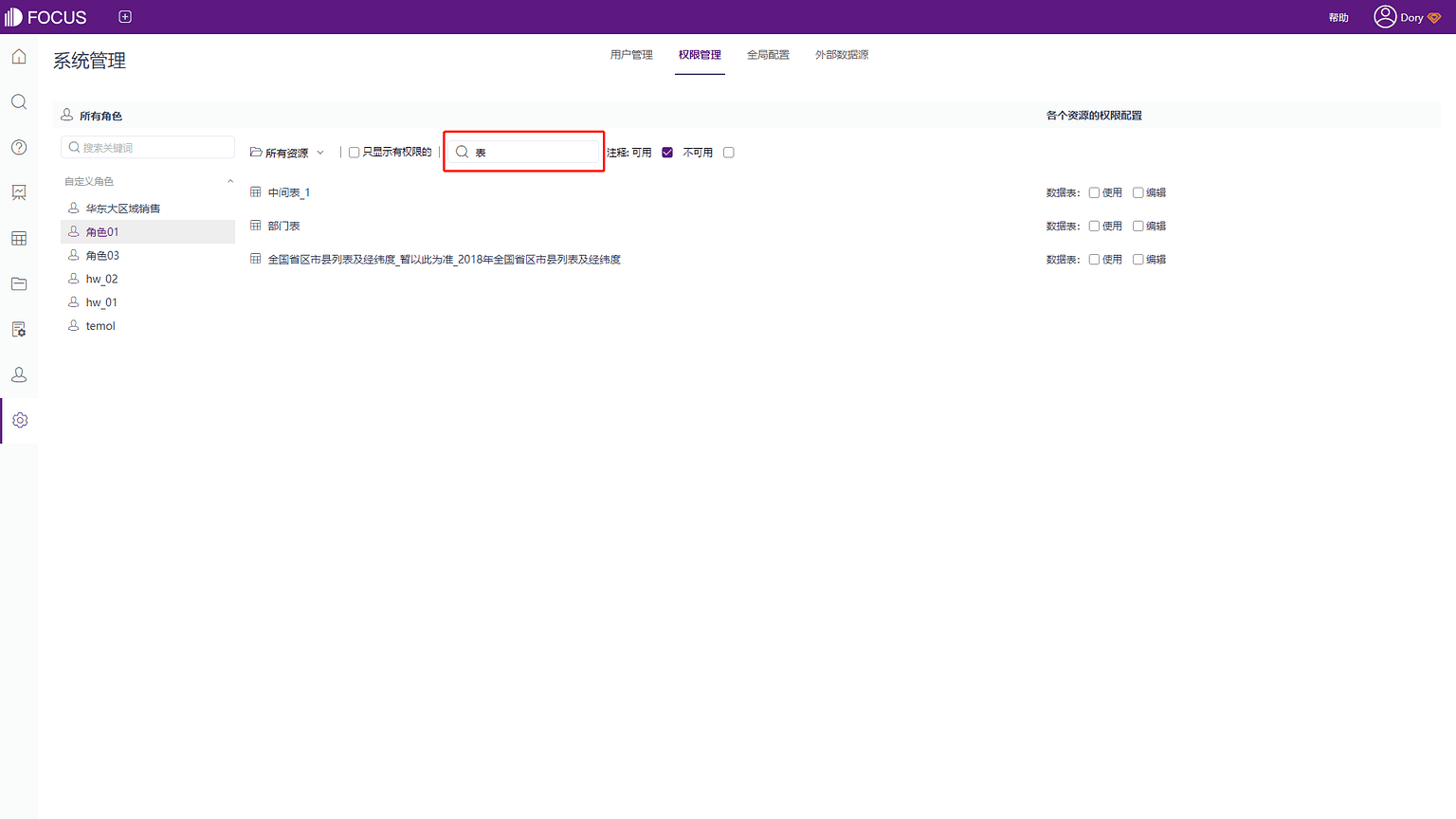The height and width of the screenshot is (819, 1456).
Task: Click the 中间表_1 resource name
Action: [289, 192]
